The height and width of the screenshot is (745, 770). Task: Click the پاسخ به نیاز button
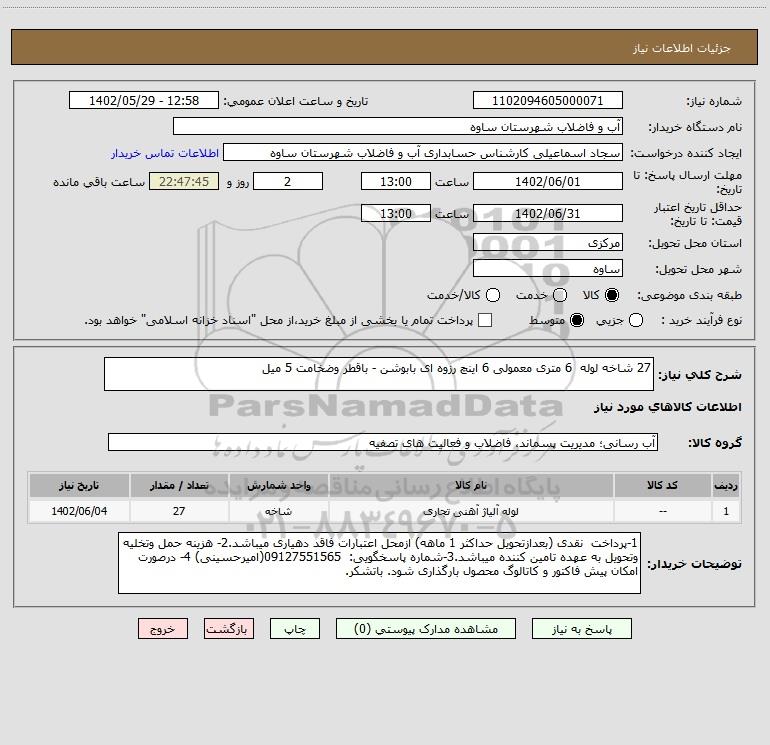point(581,629)
